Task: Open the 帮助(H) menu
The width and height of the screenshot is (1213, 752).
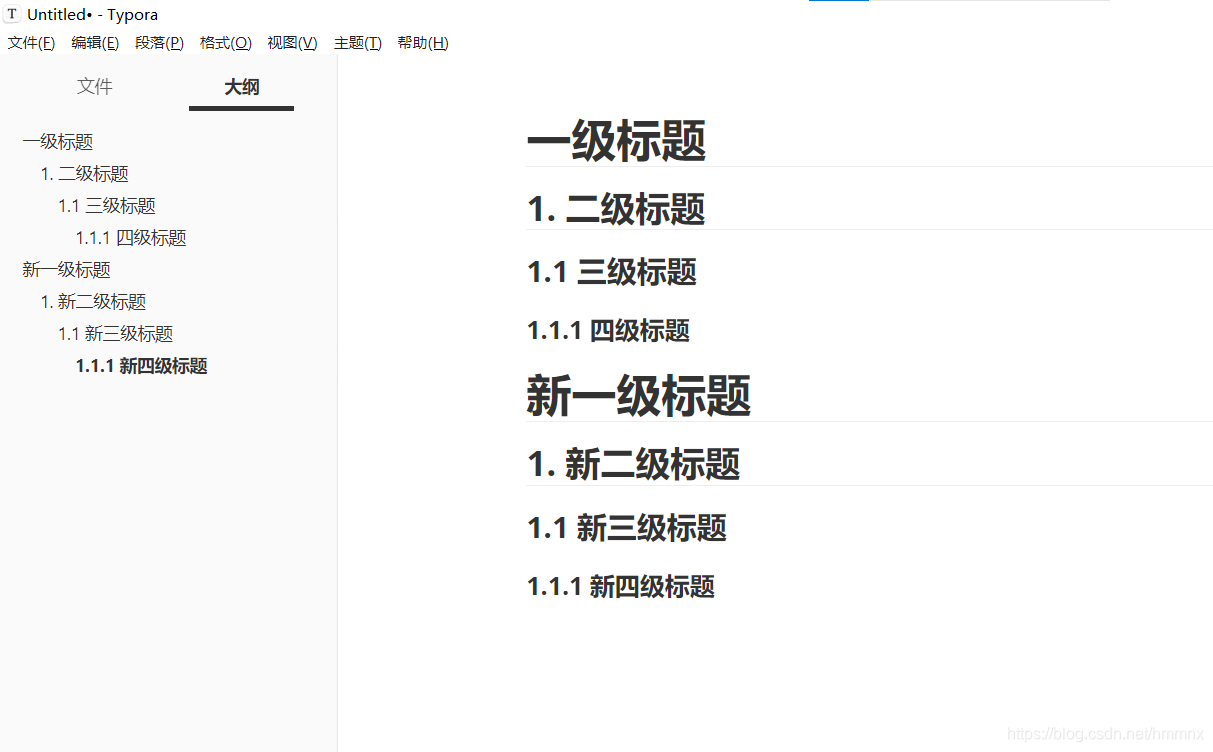Action: click(423, 42)
